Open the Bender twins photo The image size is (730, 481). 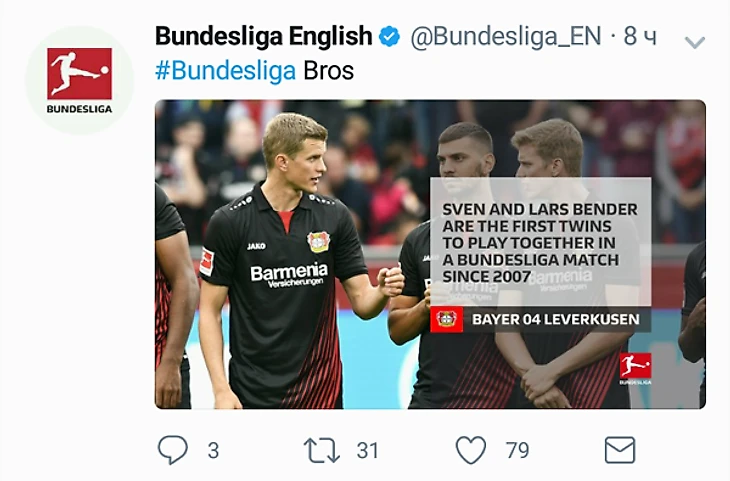tap(430, 254)
